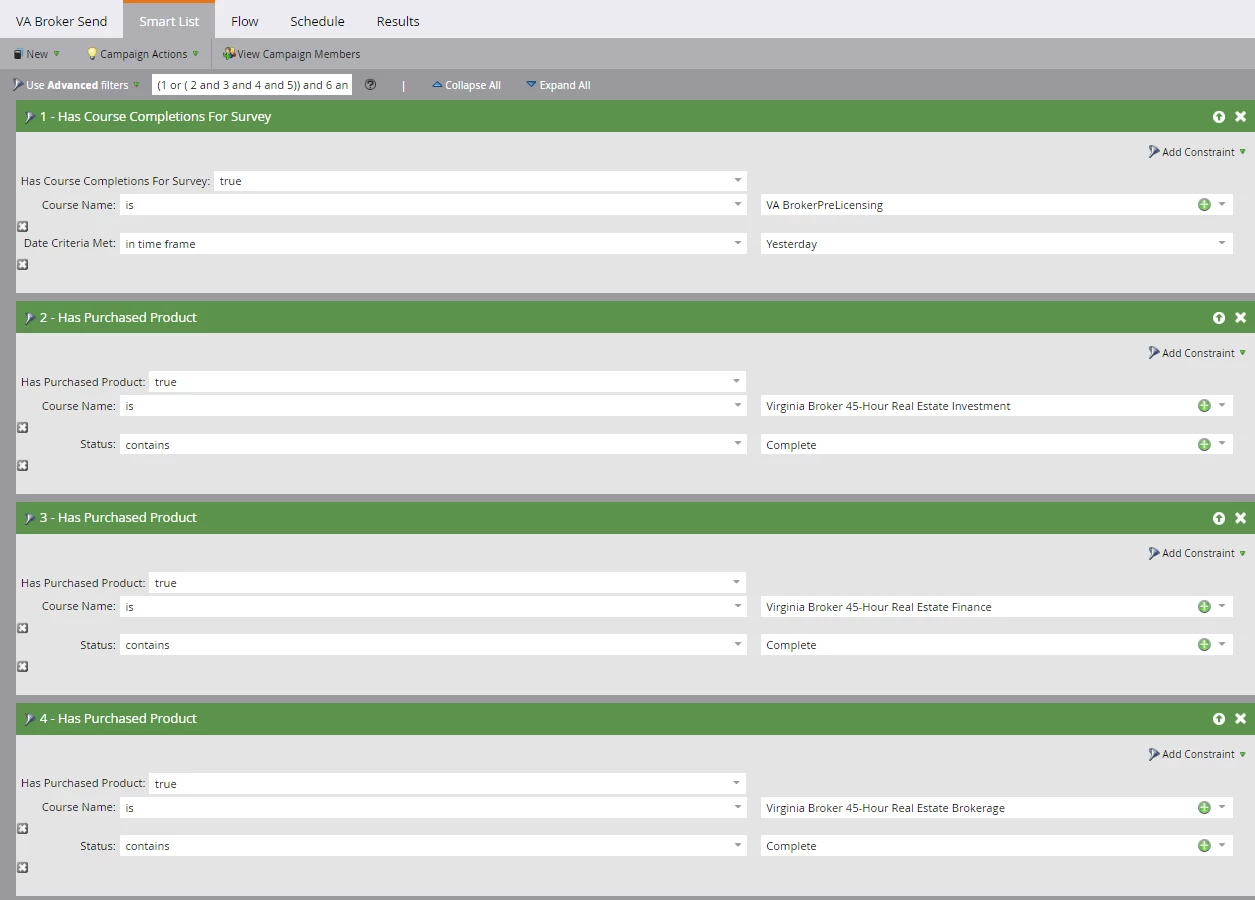
Task: Delete filter 3 Has Purchased Product
Action: [x=1241, y=518]
